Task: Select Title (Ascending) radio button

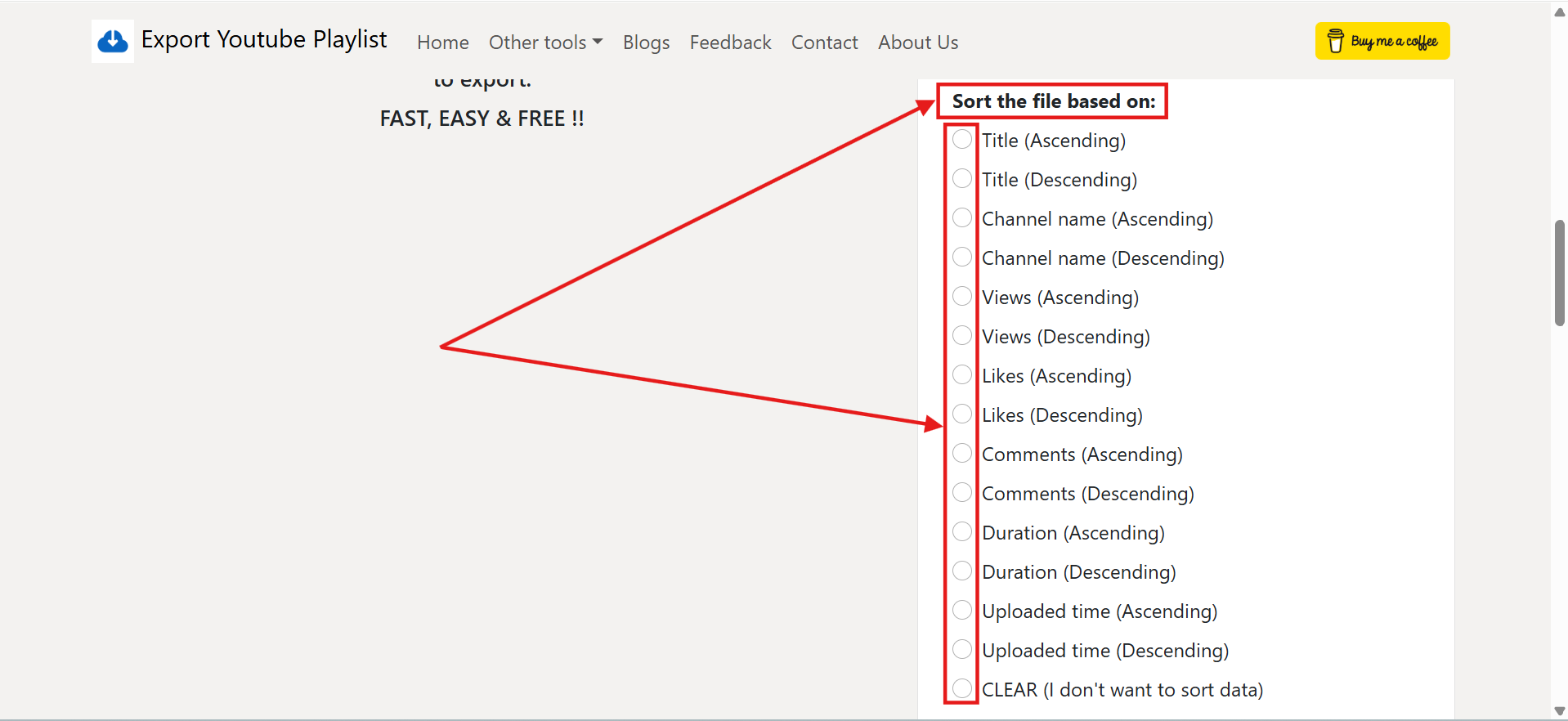Action: point(962,139)
